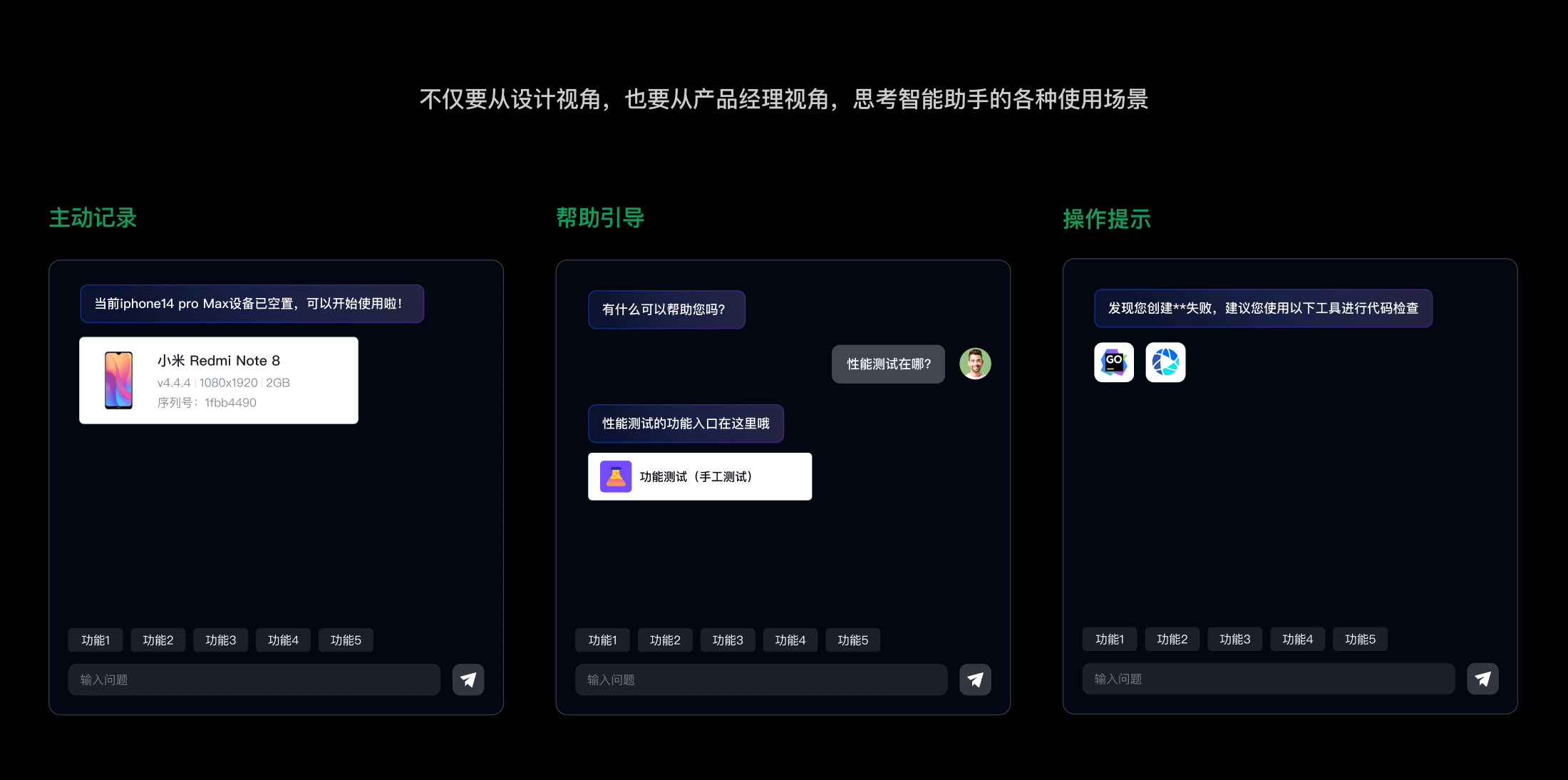This screenshot has height=780, width=1568.
Task: Choose 功能1 chip in 帮助引导 panel
Action: [602, 640]
